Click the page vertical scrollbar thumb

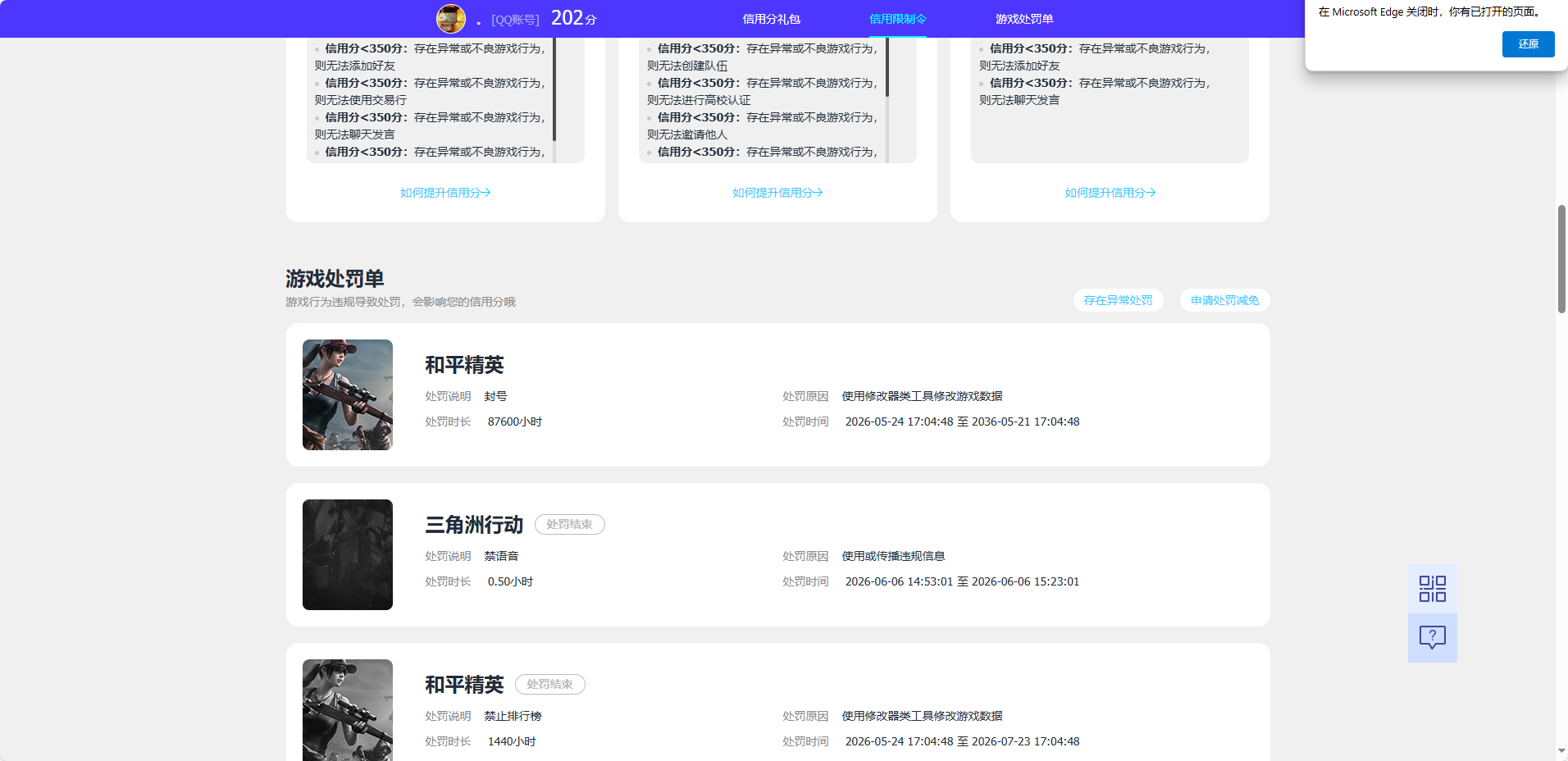click(x=1561, y=259)
